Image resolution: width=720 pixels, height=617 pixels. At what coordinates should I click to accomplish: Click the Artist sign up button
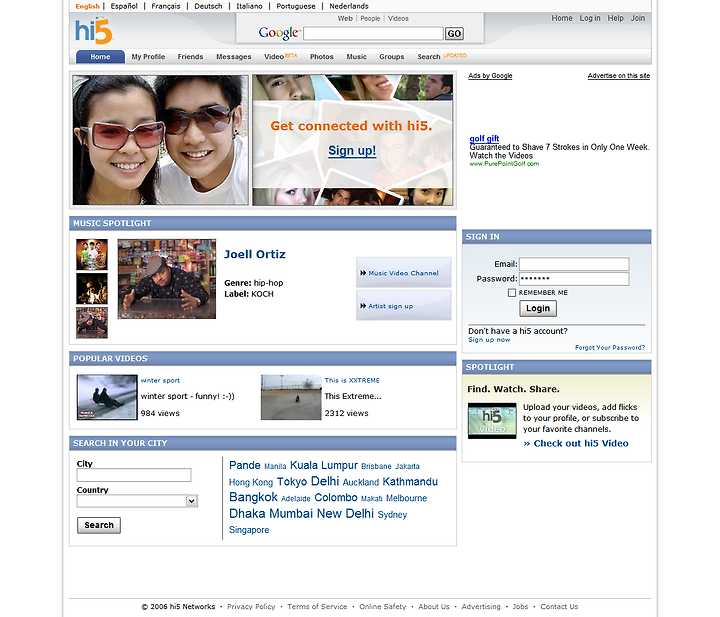pyautogui.click(x=403, y=306)
